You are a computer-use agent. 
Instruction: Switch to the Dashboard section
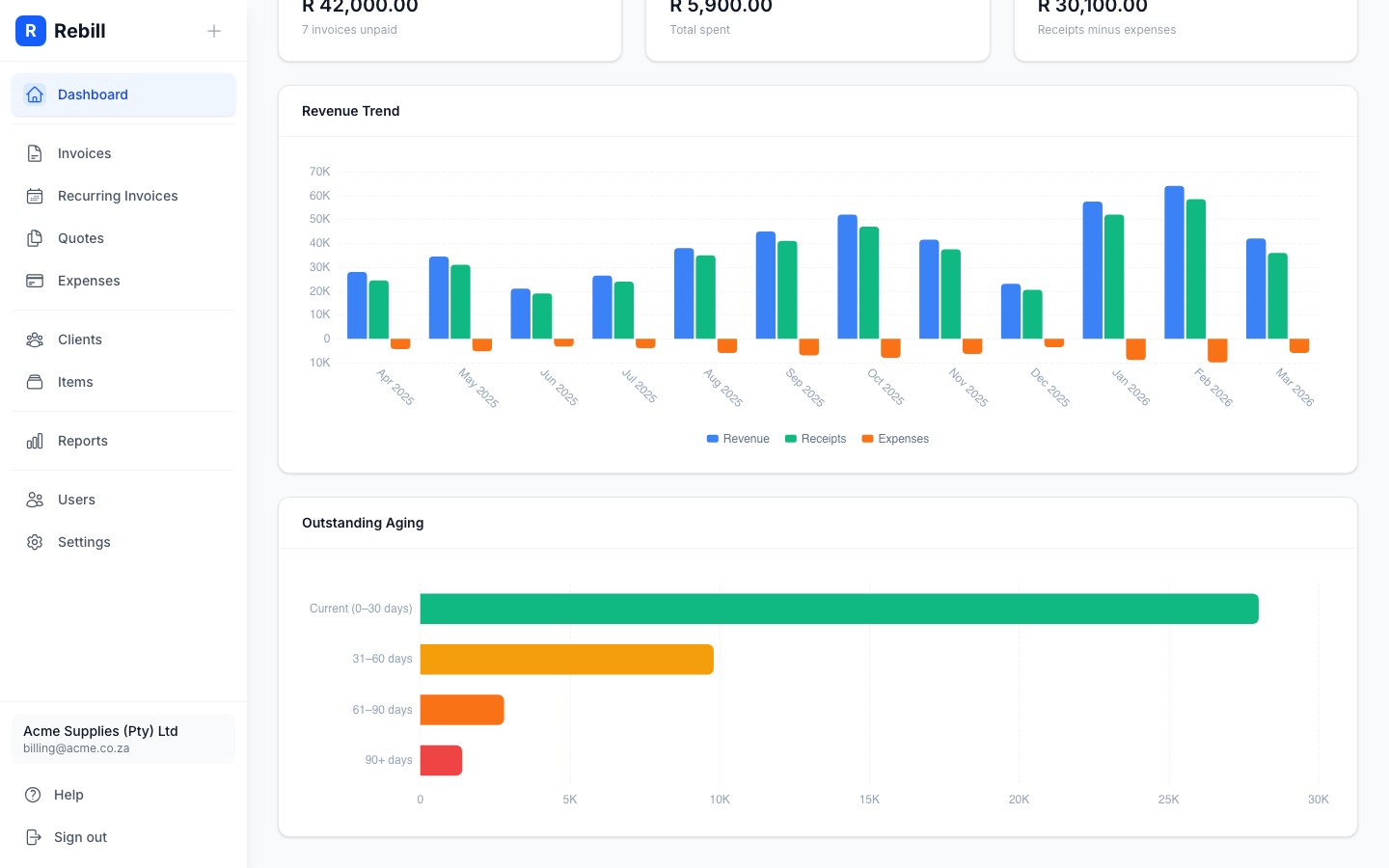(x=93, y=95)
